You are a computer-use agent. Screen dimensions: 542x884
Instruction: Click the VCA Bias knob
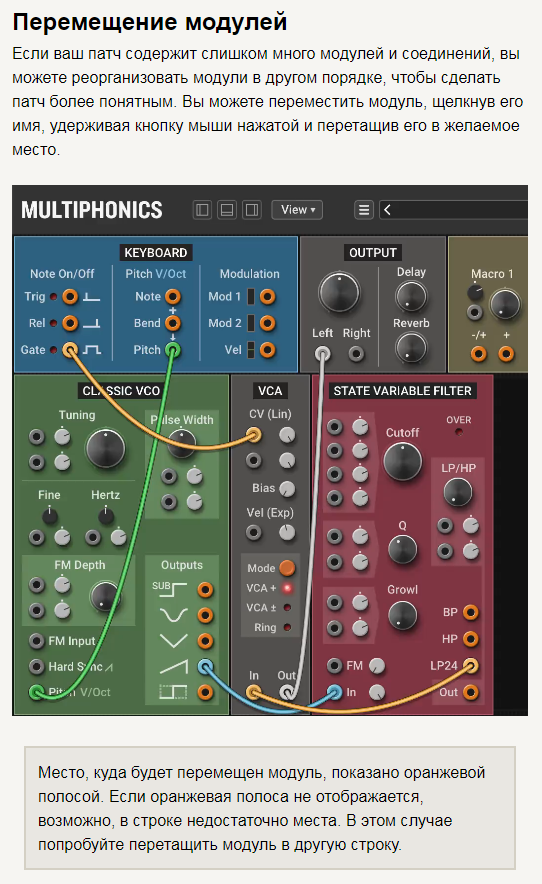coord(287,488)
